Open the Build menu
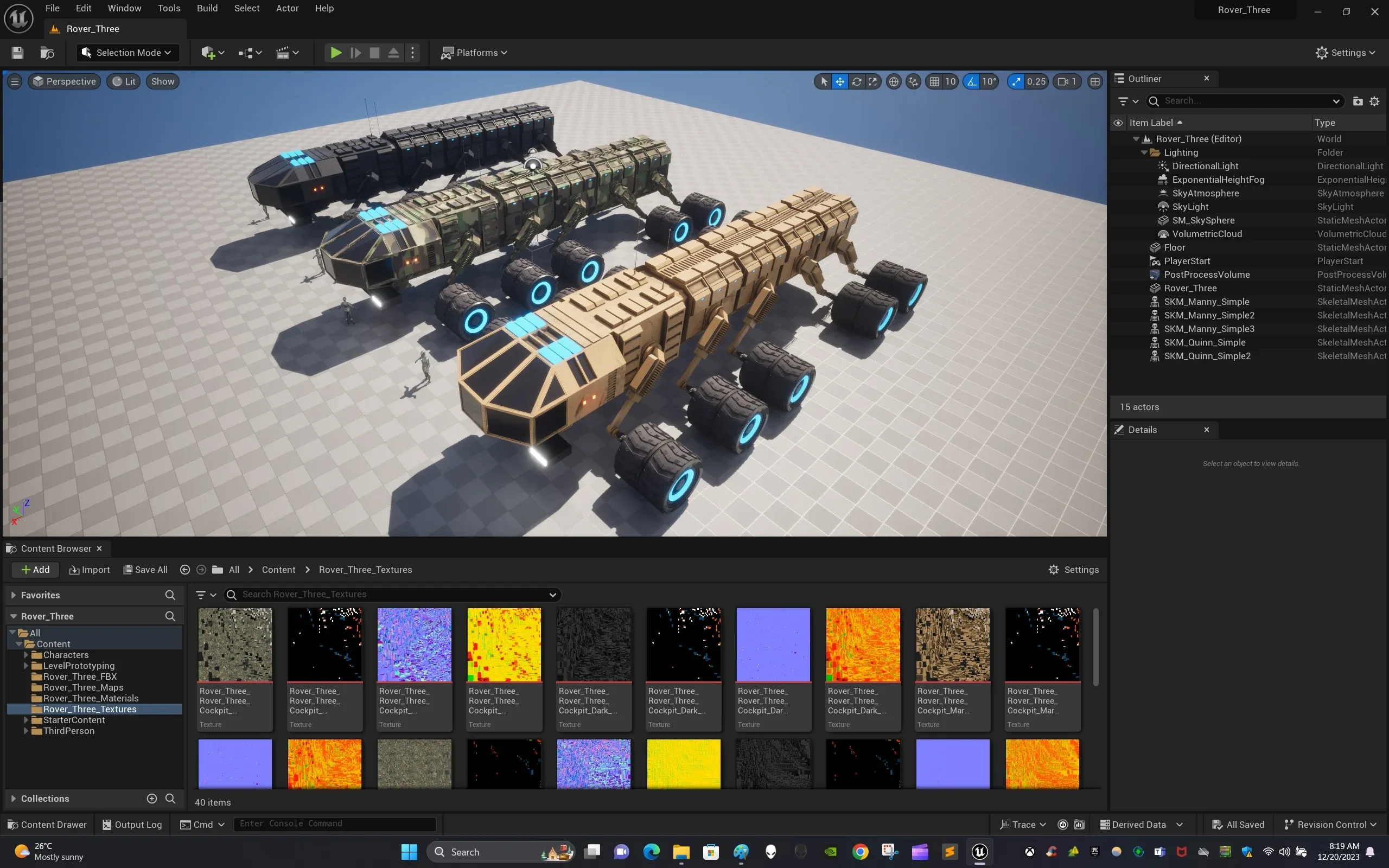1389x868 pixels. [207, 8]
